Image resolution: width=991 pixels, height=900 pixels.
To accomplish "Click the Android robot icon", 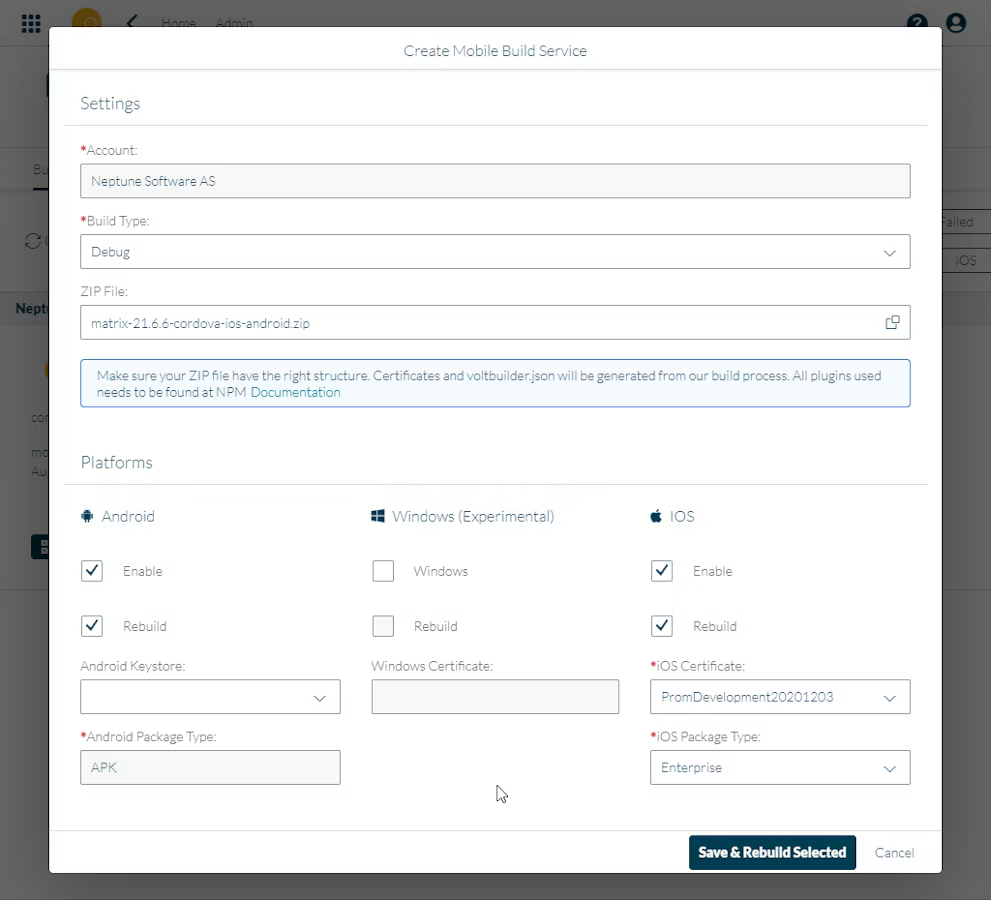I will click(x=87, y=516).
